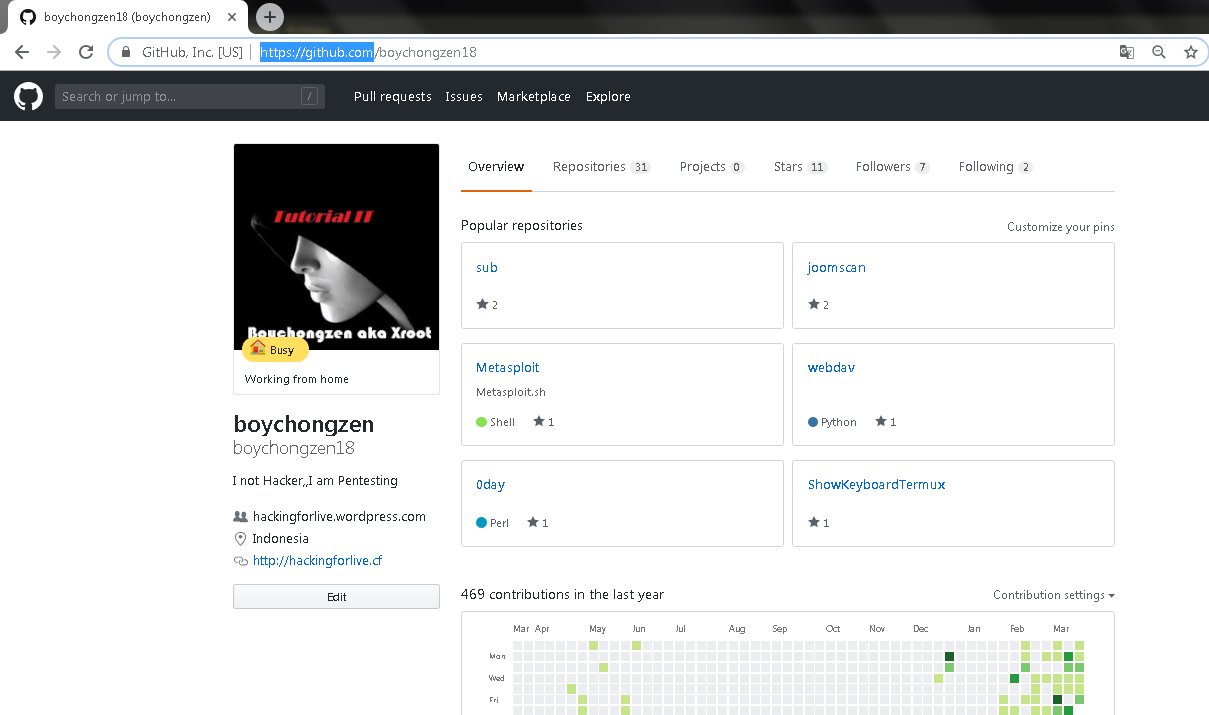Viewport: 1209px width, 715px height.
Task: Click the link chain icon beside hackingforlive.cf
Action: tap(240, 561)
